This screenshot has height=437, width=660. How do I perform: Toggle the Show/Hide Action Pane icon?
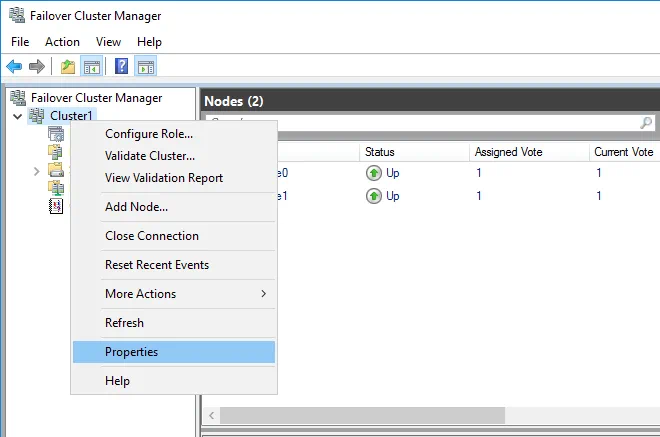(x=145, y=67)
